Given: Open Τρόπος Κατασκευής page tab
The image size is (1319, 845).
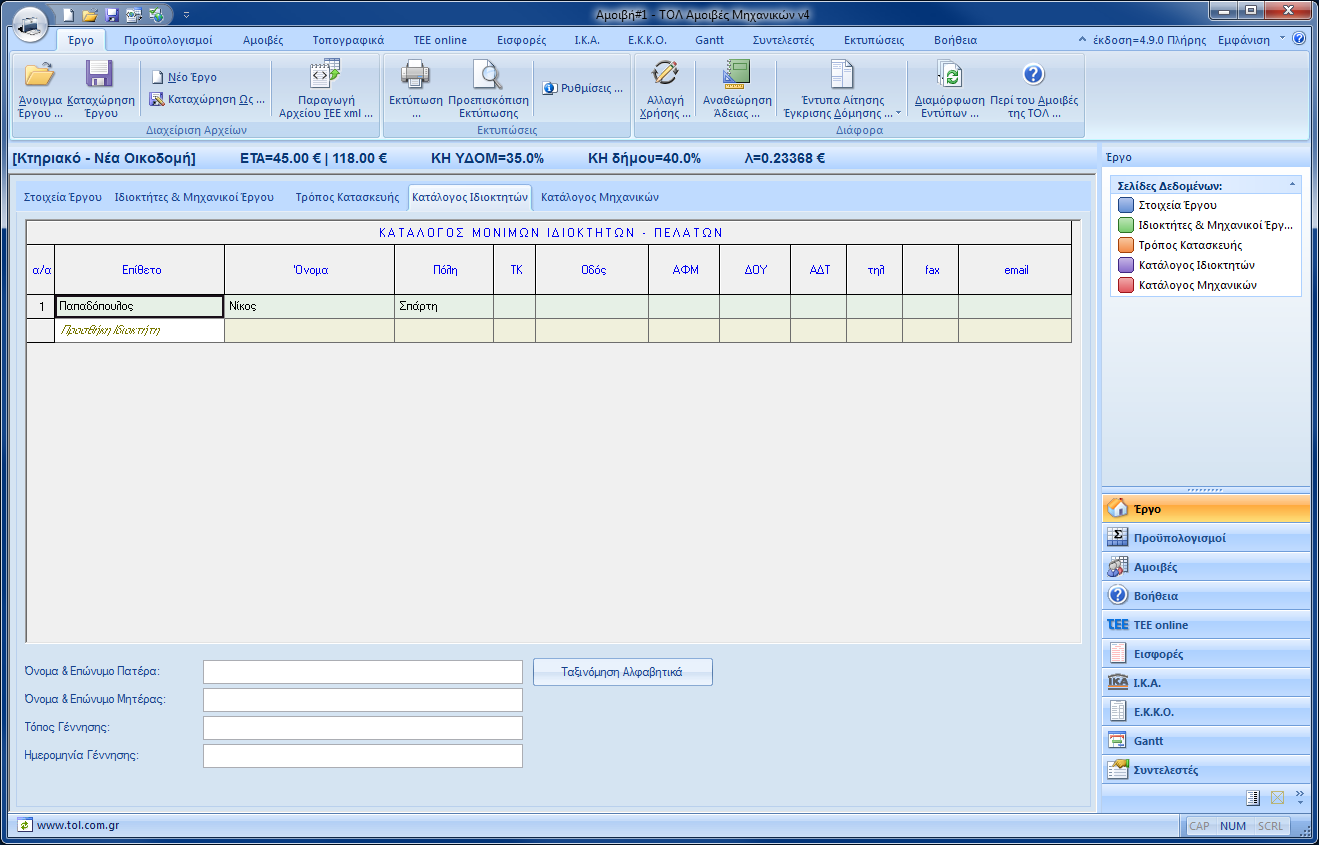Looking at the screenshot, I should [347, 197].
